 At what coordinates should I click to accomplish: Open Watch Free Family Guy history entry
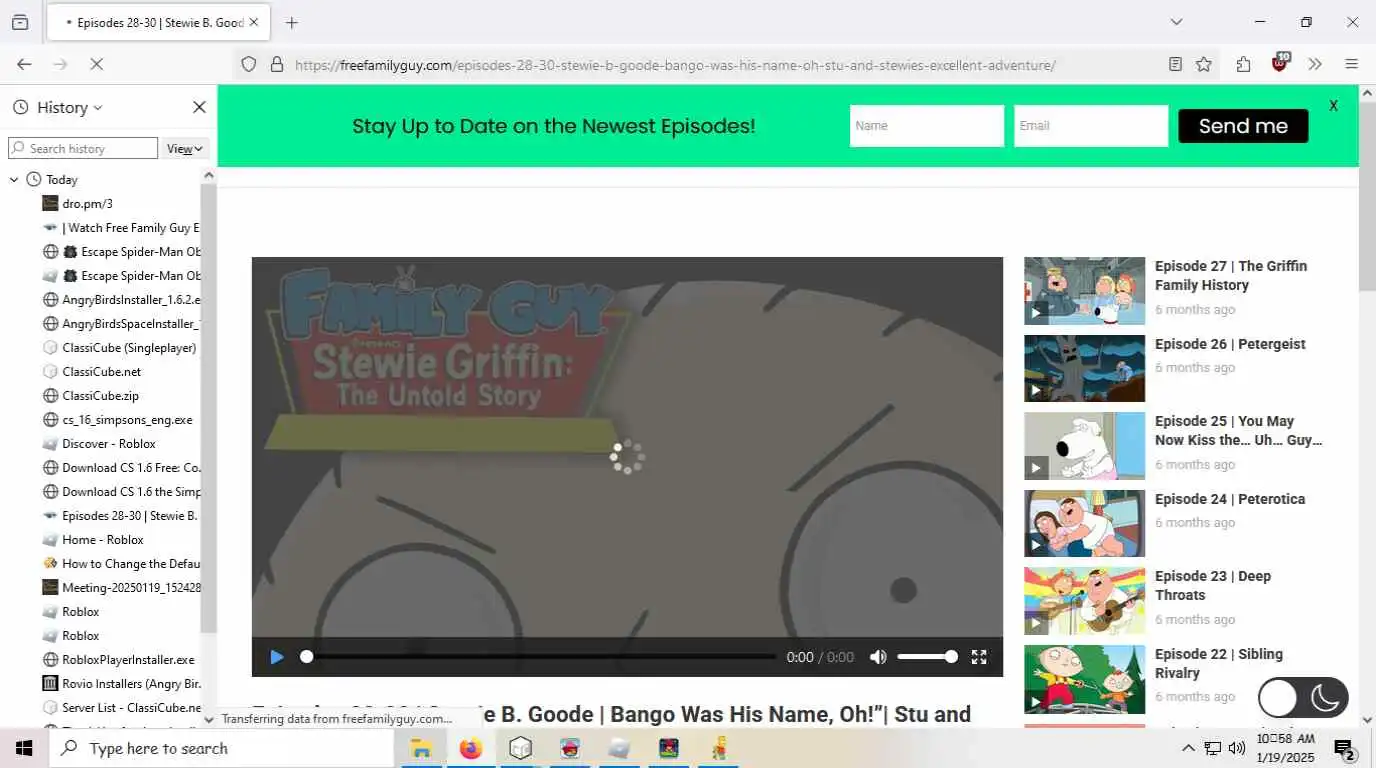(x=120, y=228)
